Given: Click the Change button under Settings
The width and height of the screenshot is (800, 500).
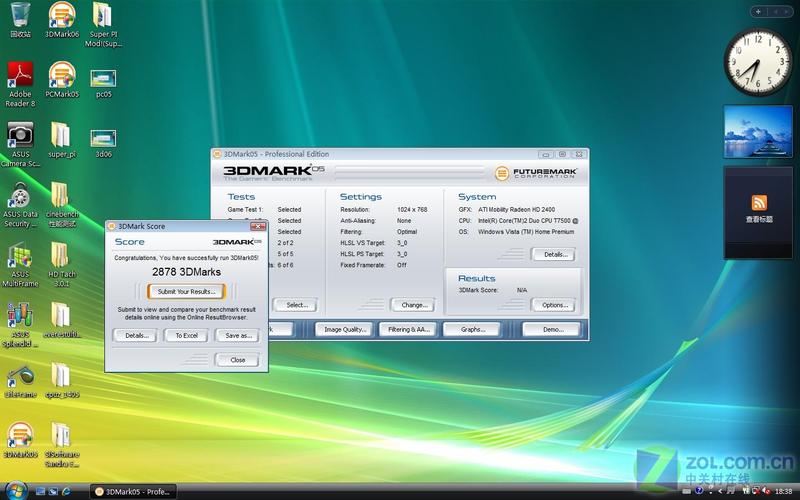Looking at the screenshot, I should (x=413, y=305).
